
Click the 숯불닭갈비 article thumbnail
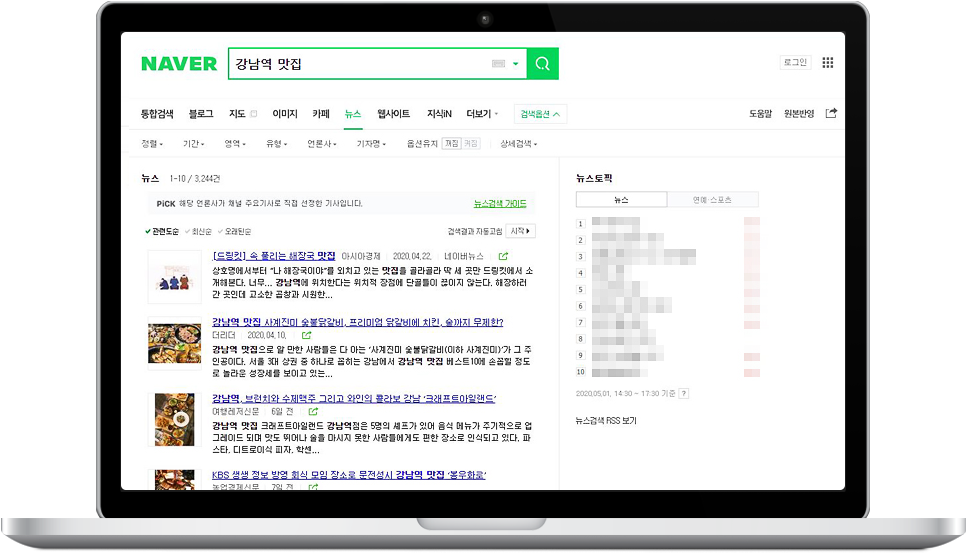(175, 343)
